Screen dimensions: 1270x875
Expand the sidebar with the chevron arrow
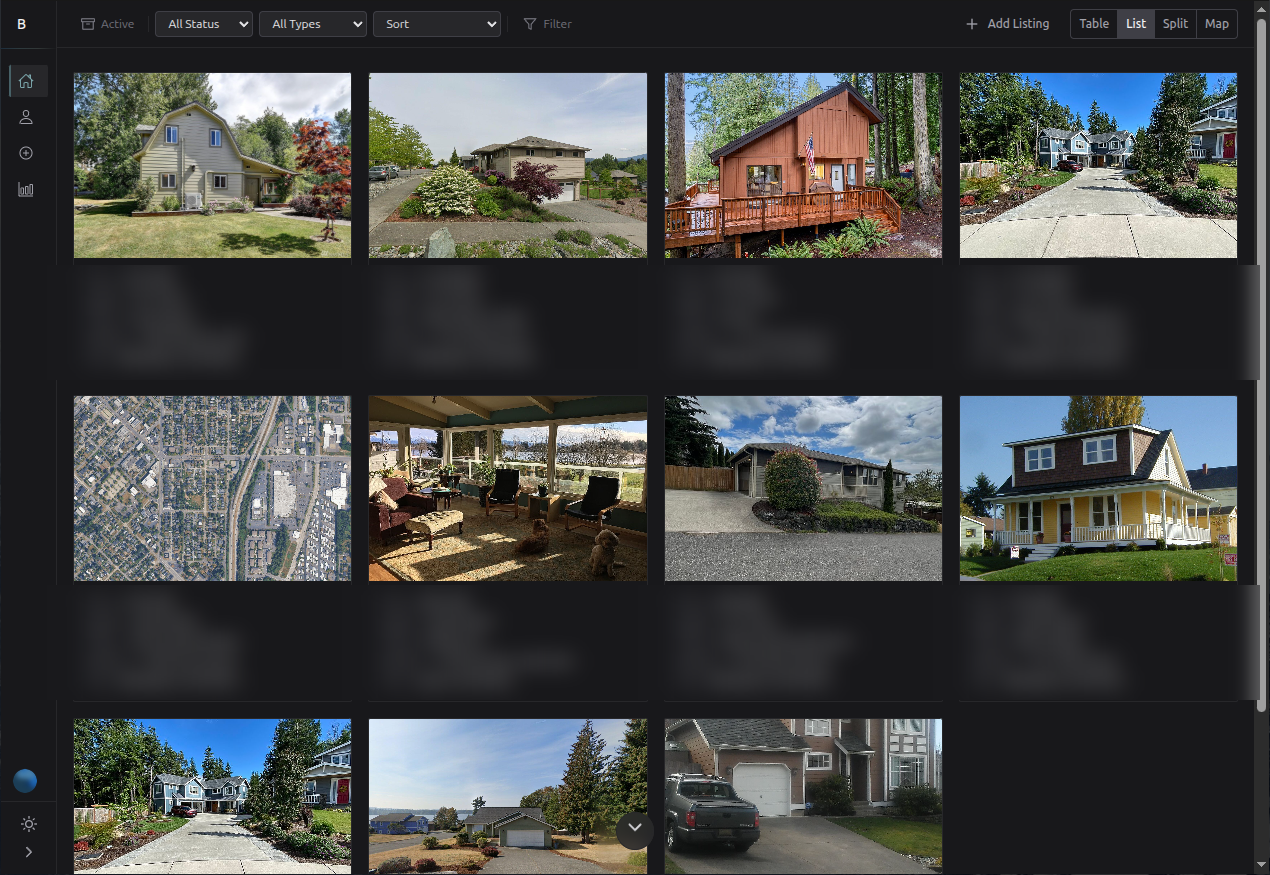coord(28,852)
